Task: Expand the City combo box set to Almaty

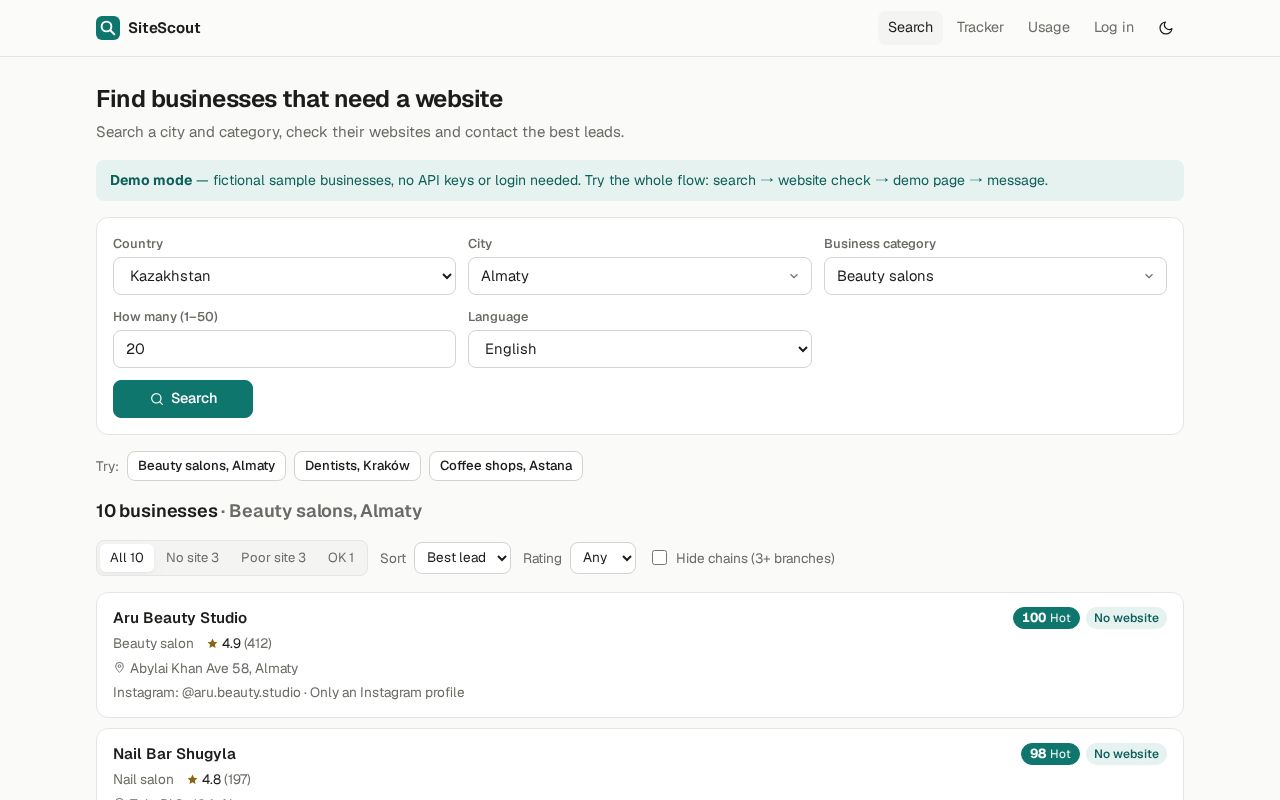Action: [640, 276]
